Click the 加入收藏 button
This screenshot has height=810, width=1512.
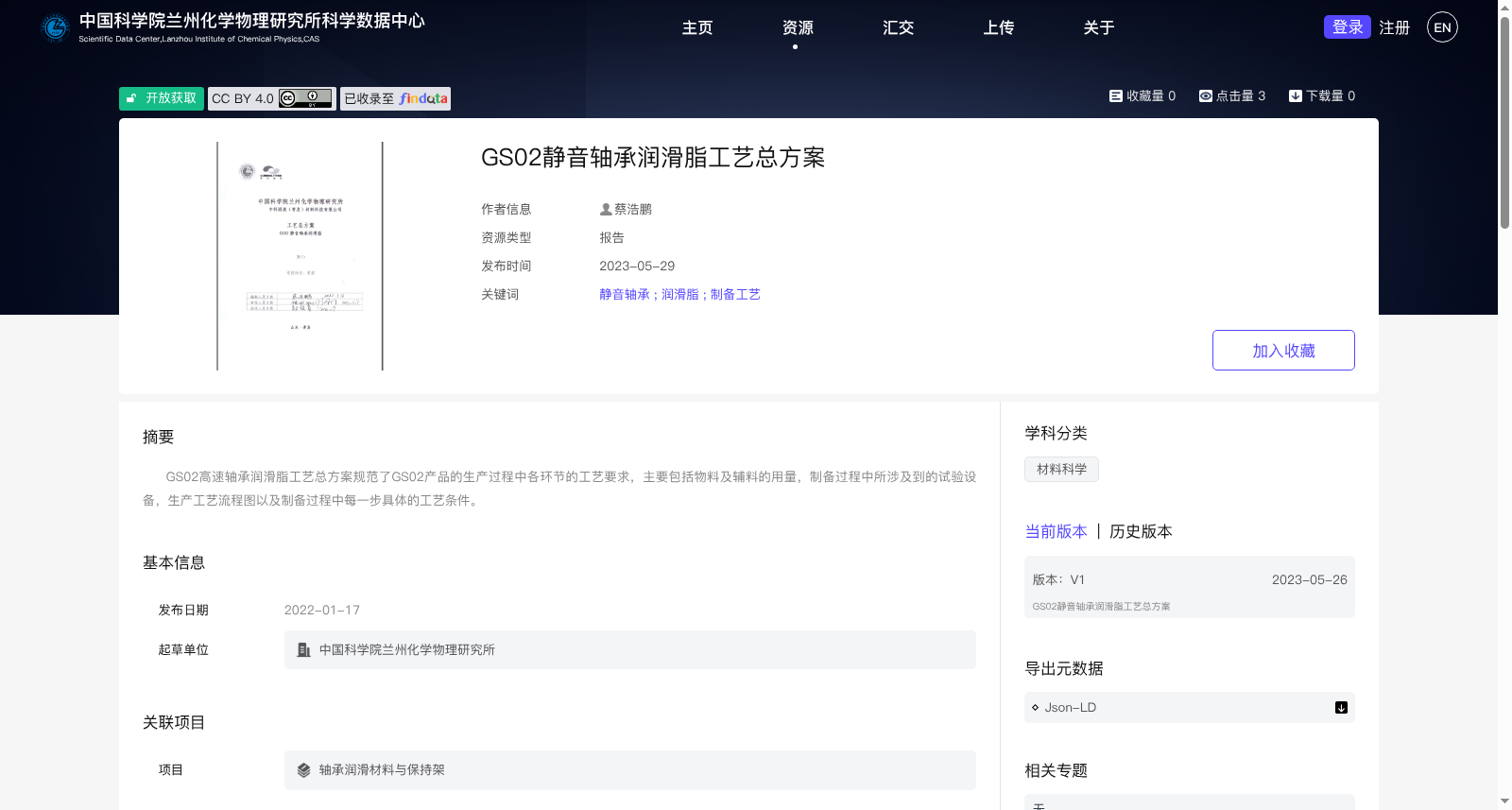(1283, 350)
